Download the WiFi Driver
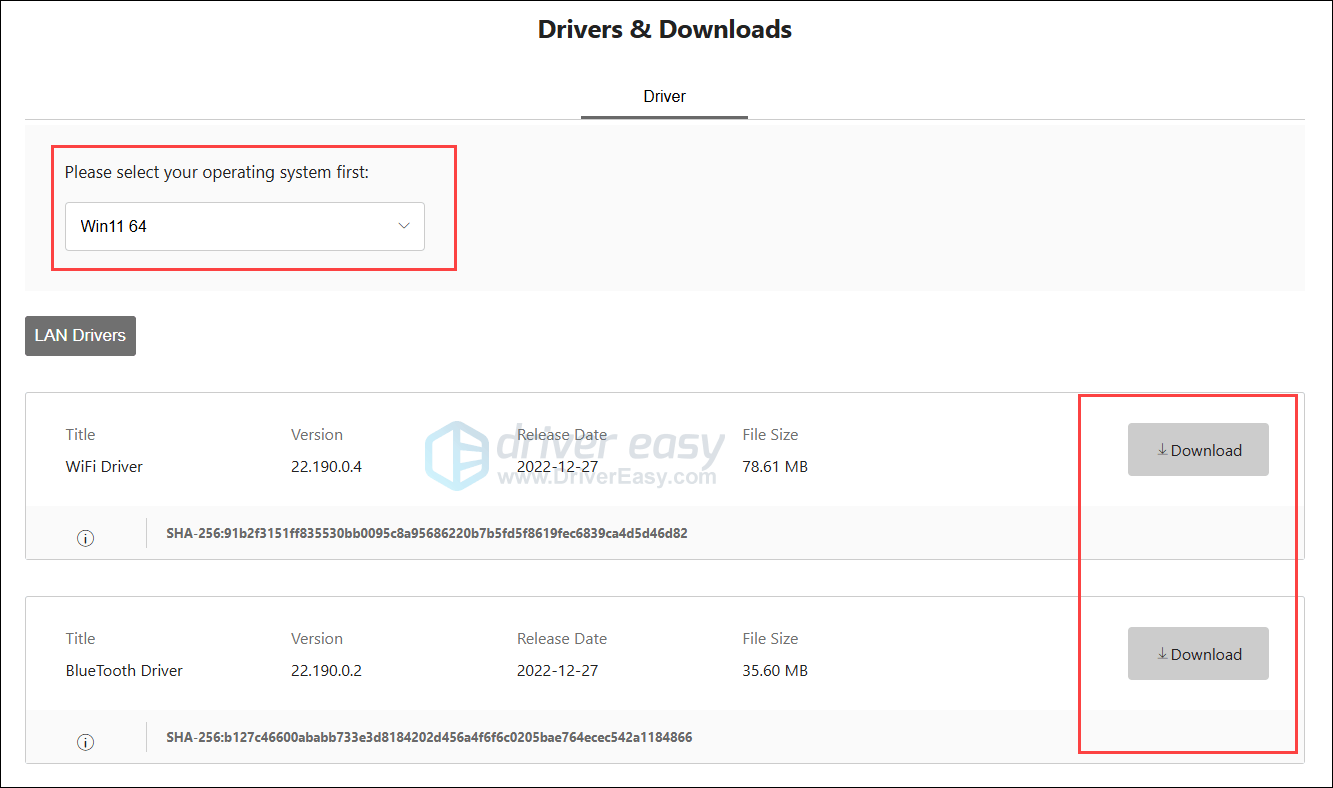The image size is (1333, 788). (x=1198, y=450)
